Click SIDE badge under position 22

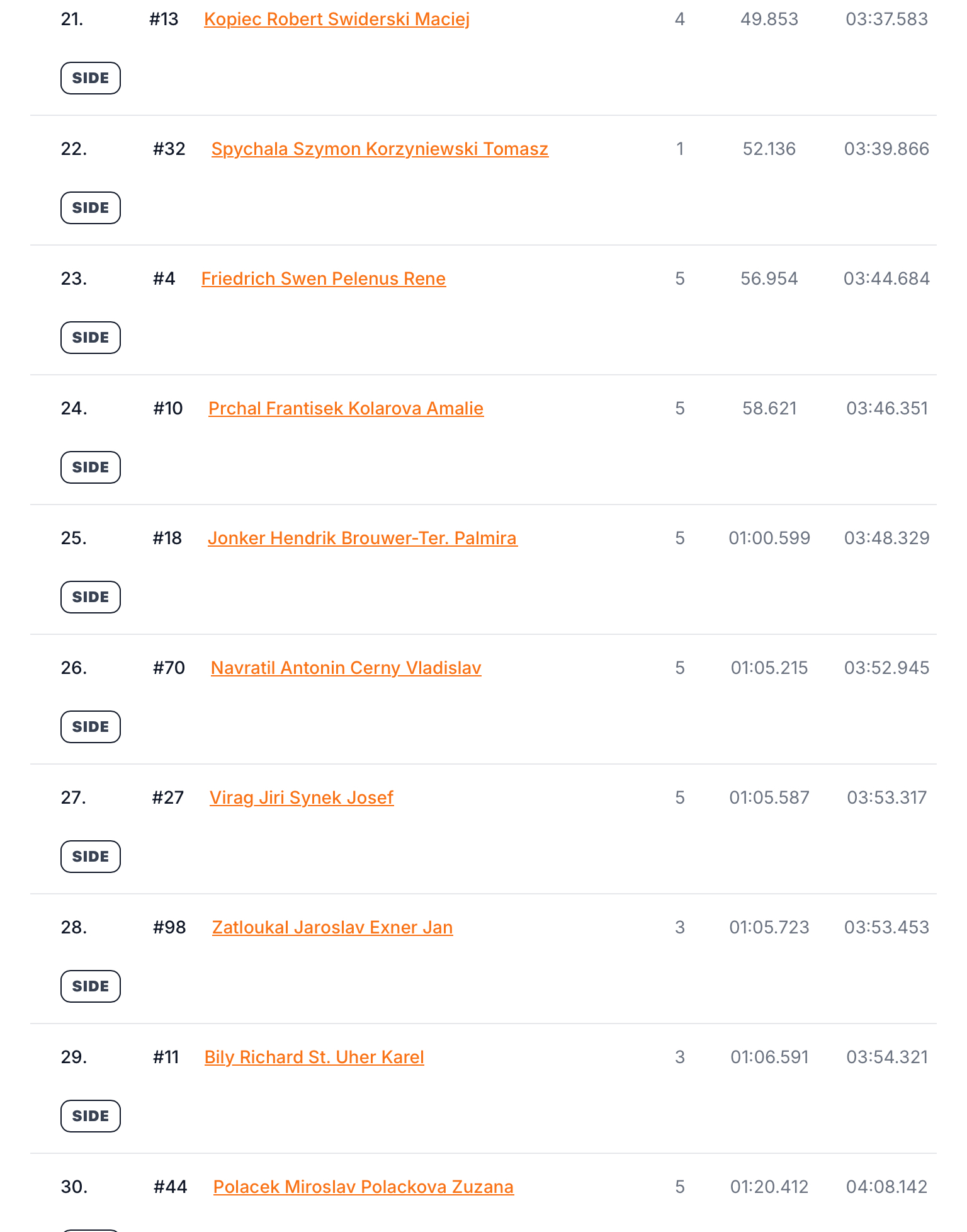91,208
